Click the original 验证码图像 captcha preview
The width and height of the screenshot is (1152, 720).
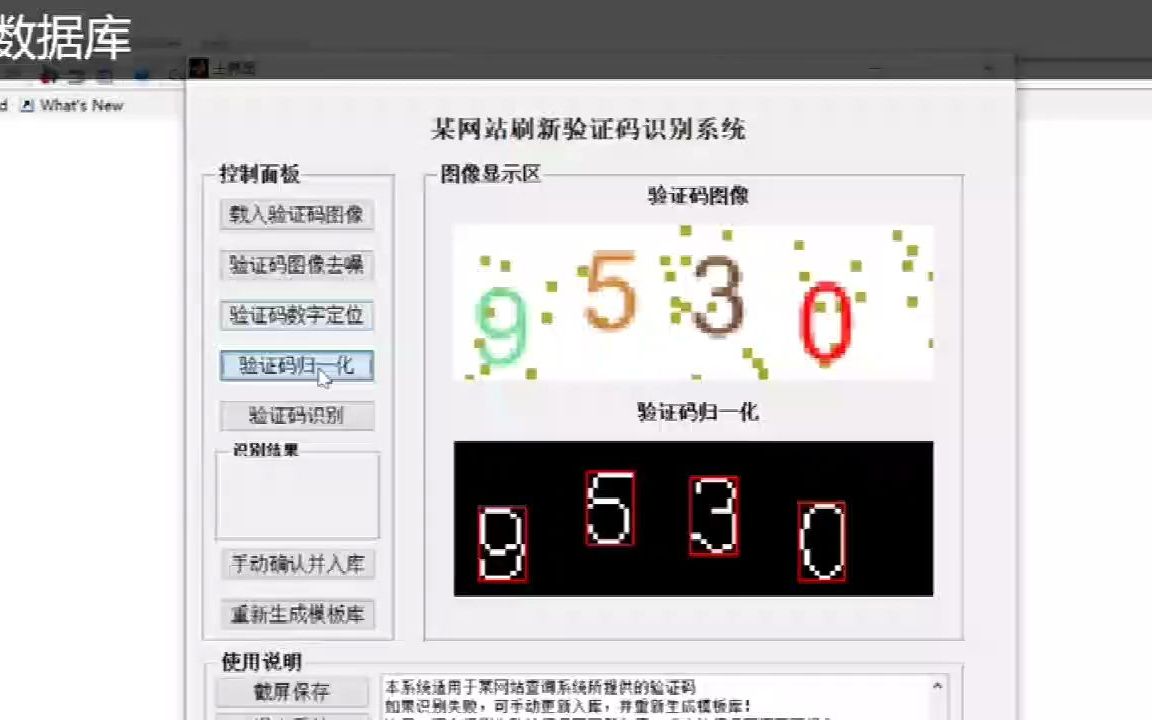[694, 303]
